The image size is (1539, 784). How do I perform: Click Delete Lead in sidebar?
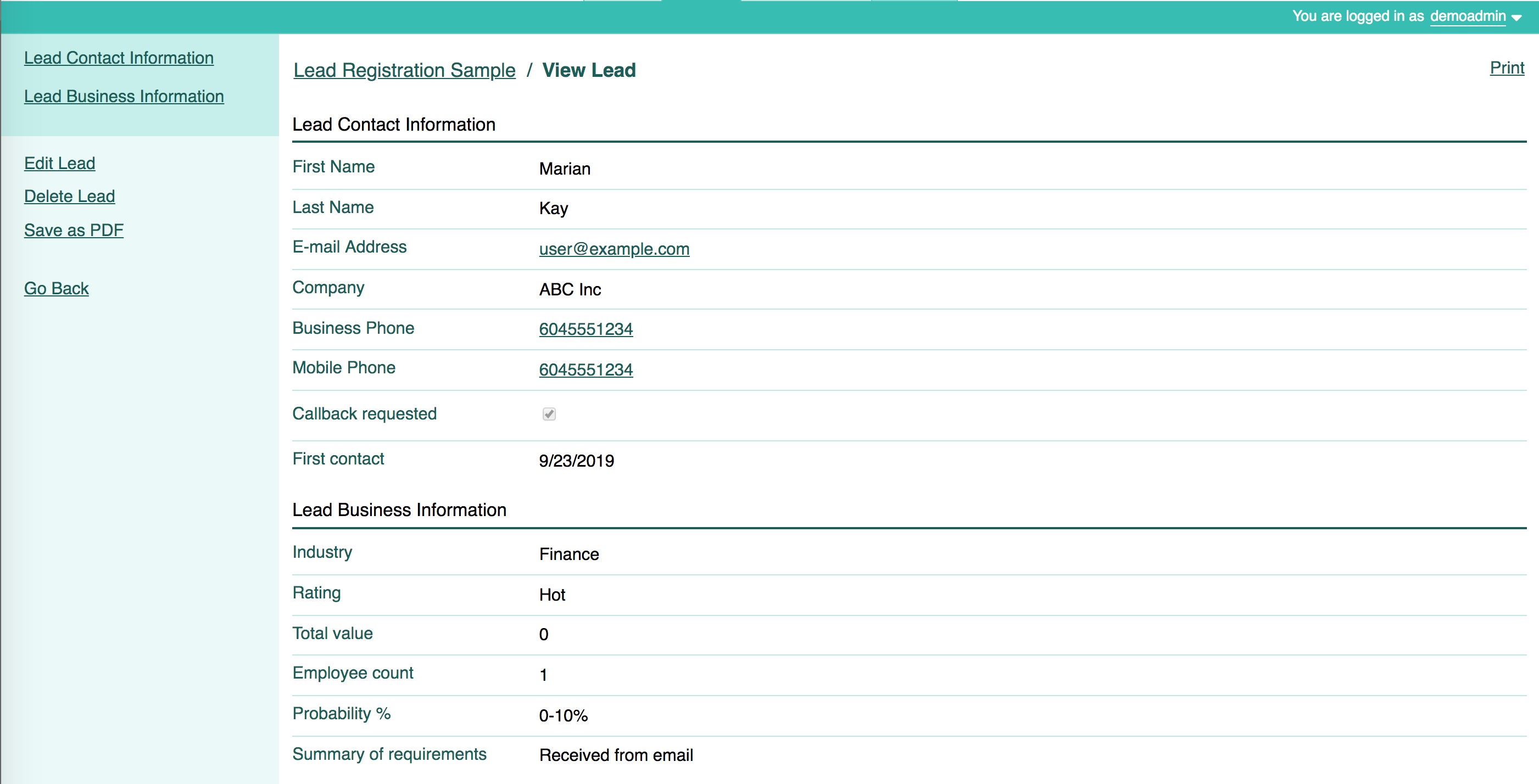69,197
